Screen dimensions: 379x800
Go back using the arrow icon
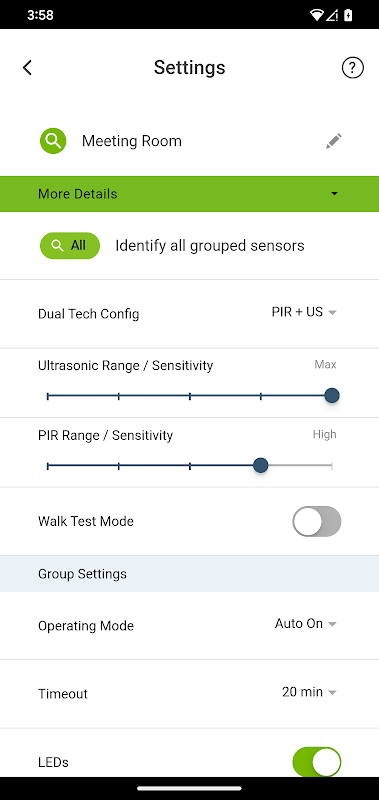28,67
